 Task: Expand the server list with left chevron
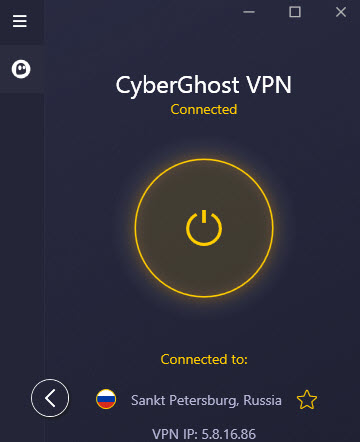(50, 398)
